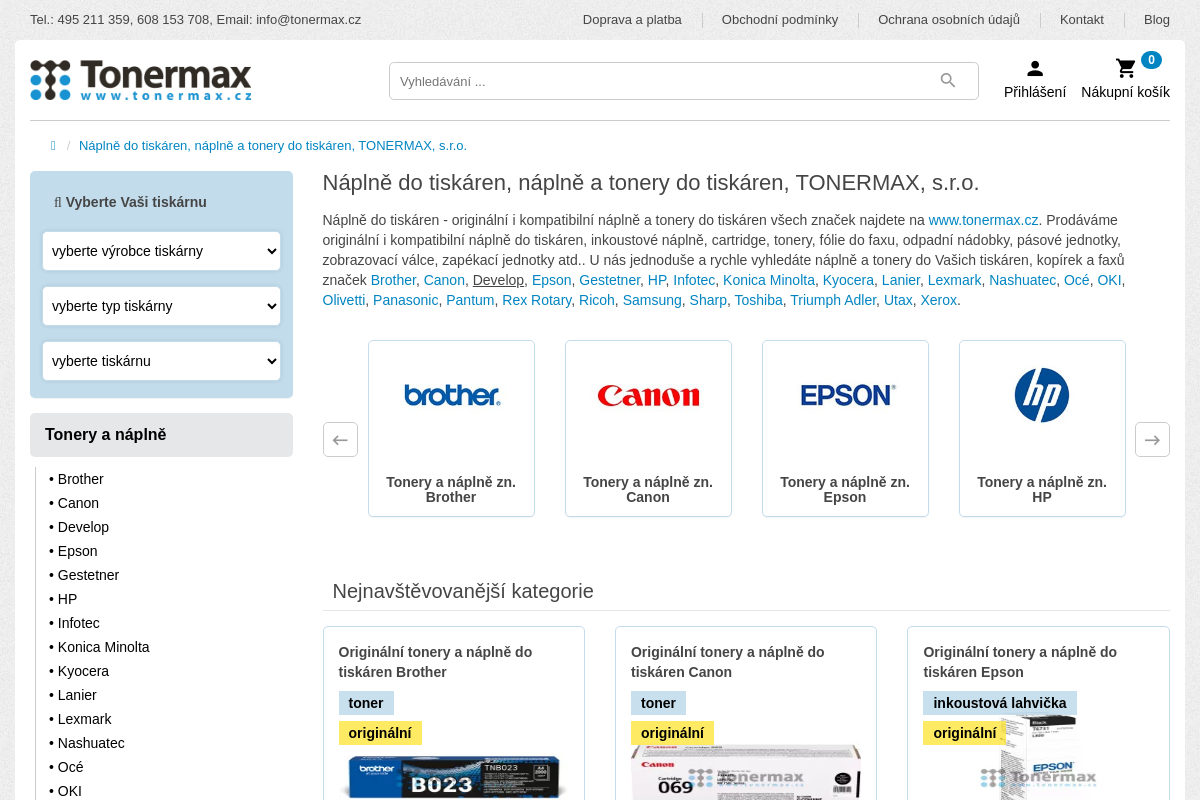The width and height of the screenshot is (1200, 800).
Task: Click Panasonic link in intro paragraph
Action: (x=406, y=300)
